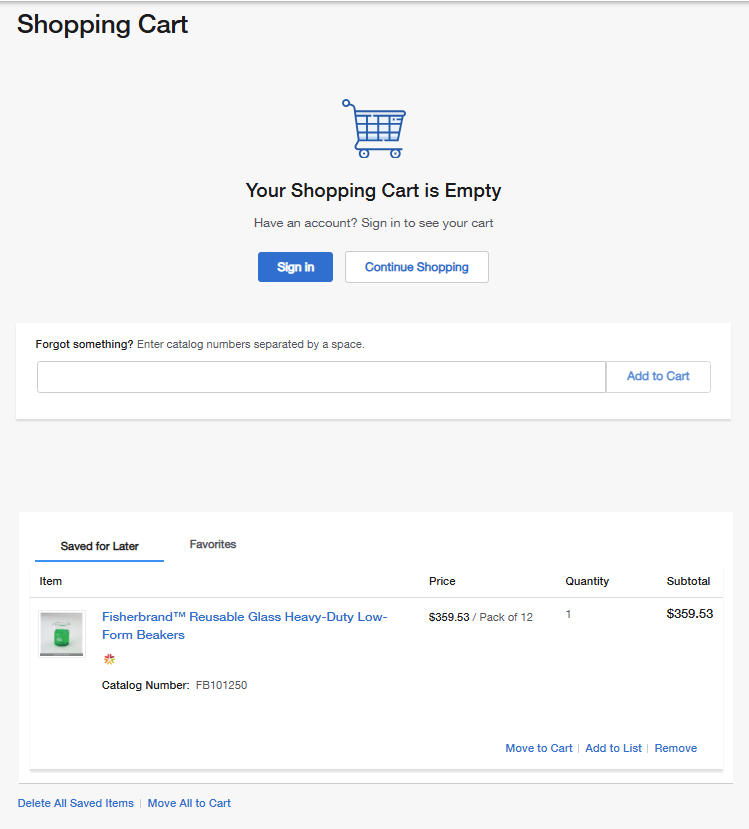Select catalog number FB101250 text
Image resolution: width=749 pixels, height=829 pixels.
[x=221, y=685]
